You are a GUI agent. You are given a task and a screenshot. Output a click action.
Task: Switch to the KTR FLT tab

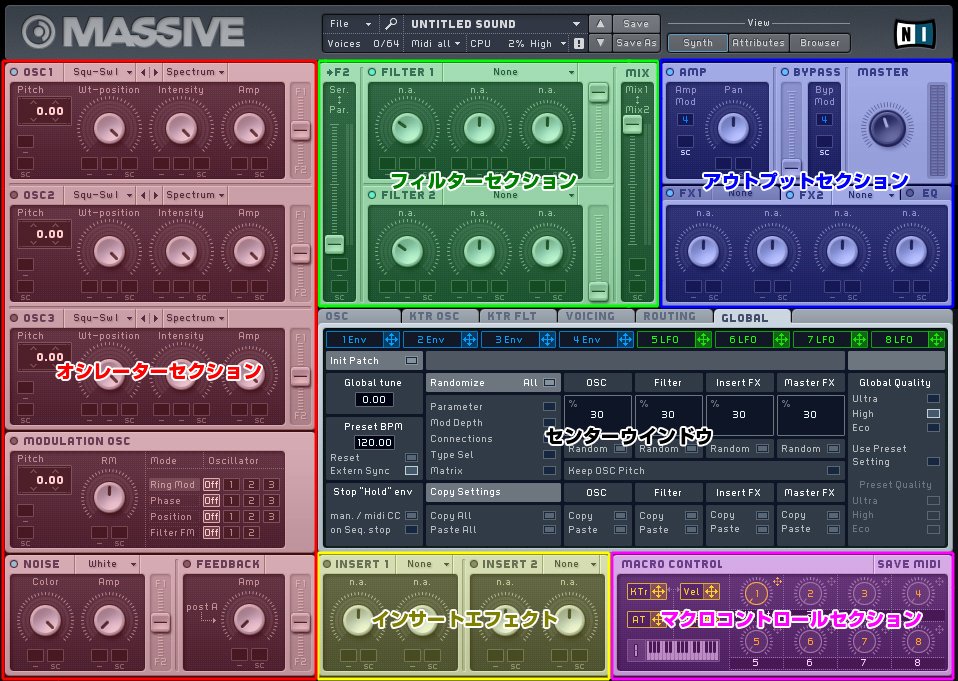click(x=516, y=316)
